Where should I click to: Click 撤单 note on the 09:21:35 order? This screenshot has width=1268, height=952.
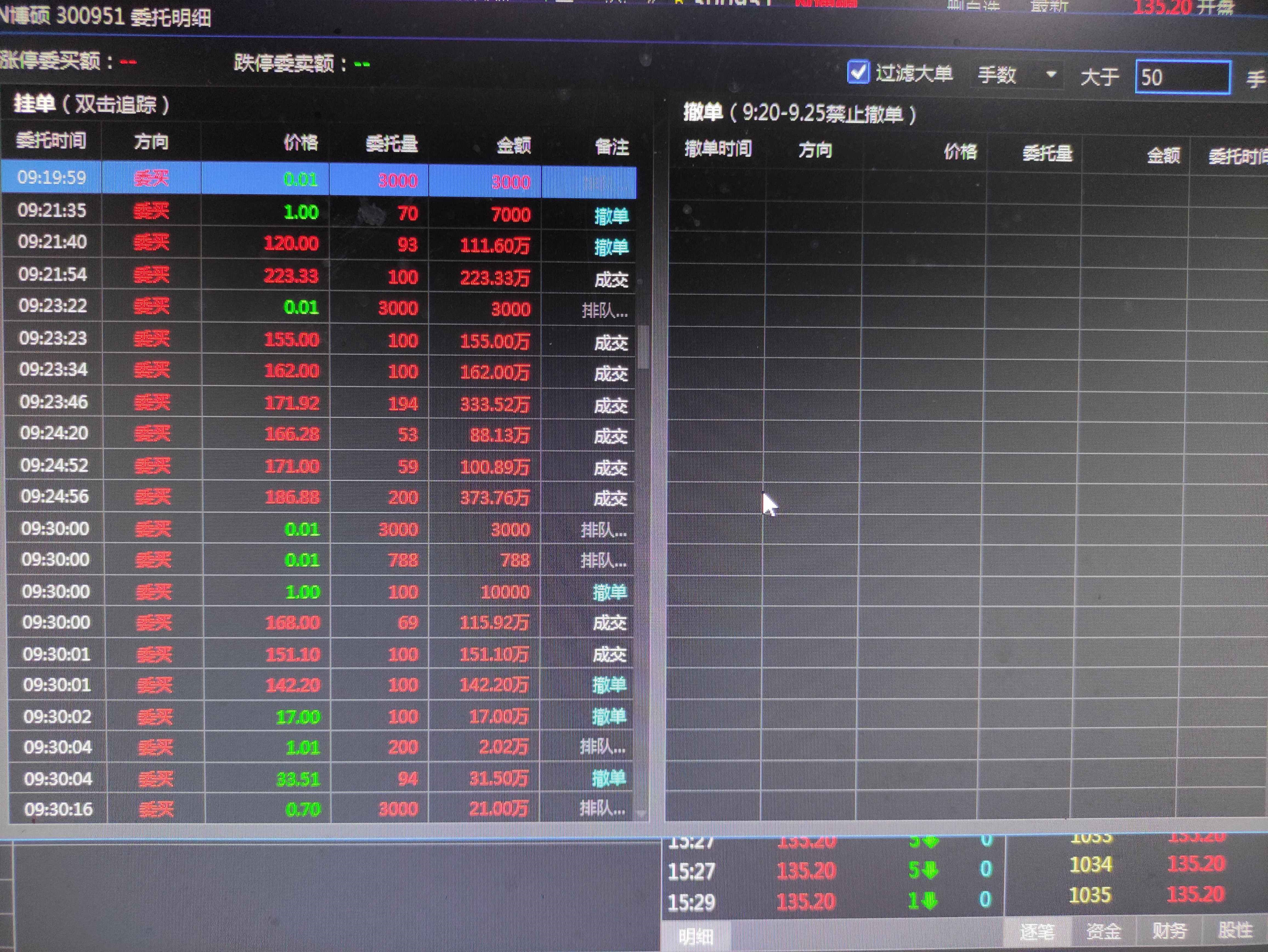click(611, 216)
